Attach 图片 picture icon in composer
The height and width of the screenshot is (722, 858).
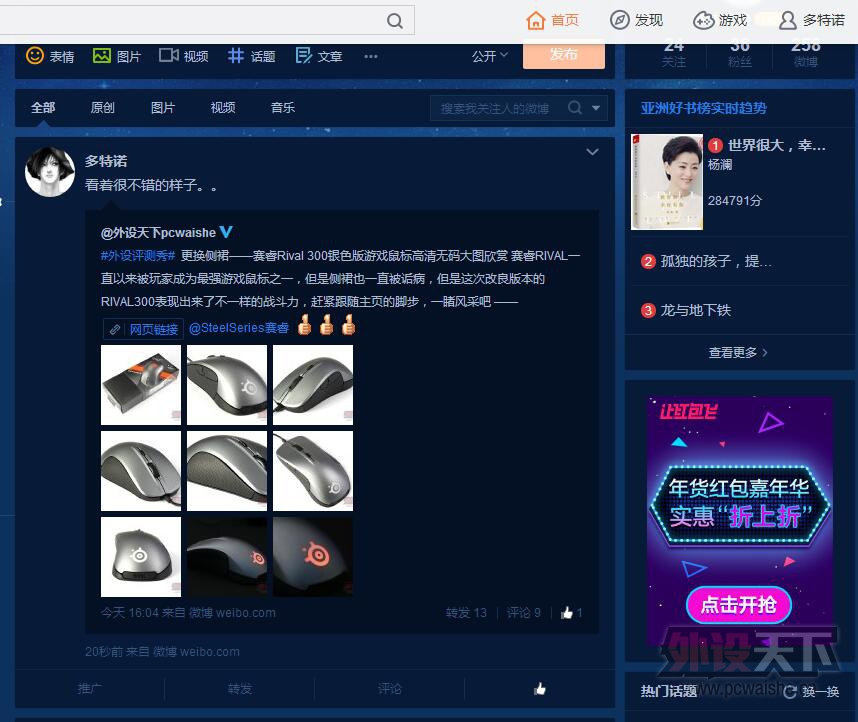pos(102,56)
